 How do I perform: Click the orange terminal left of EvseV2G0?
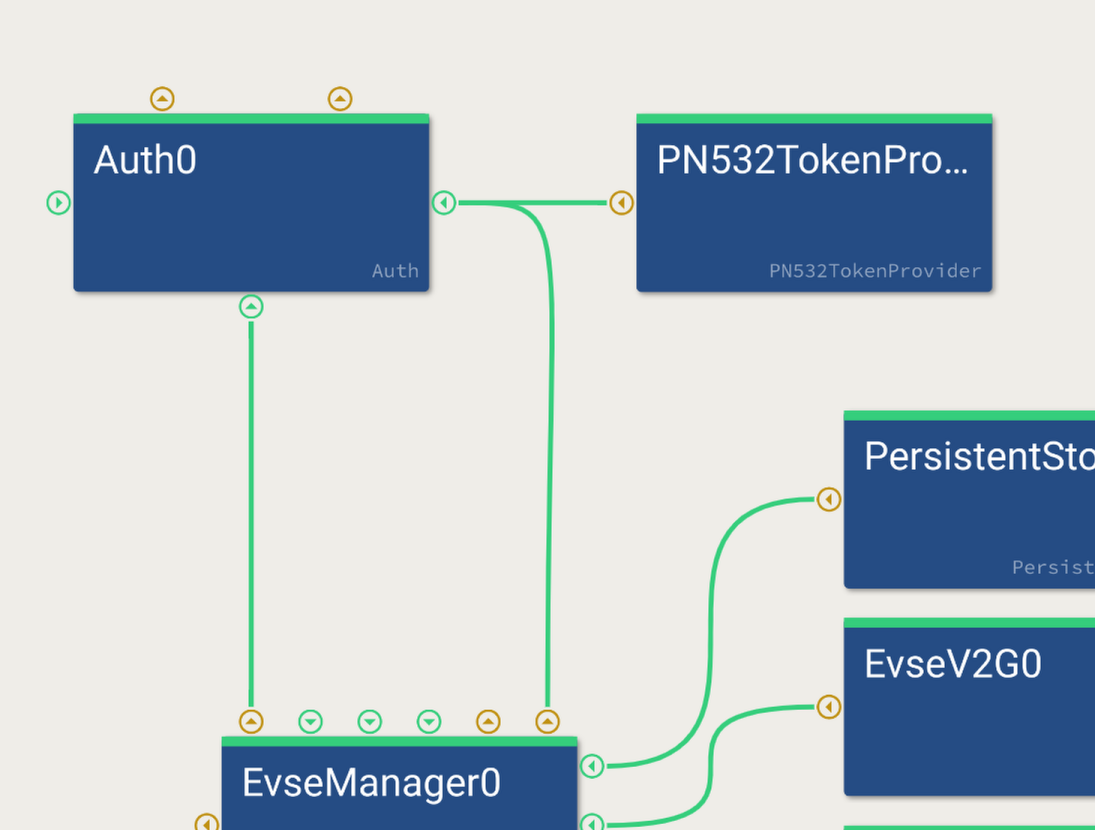pos(829,707)
